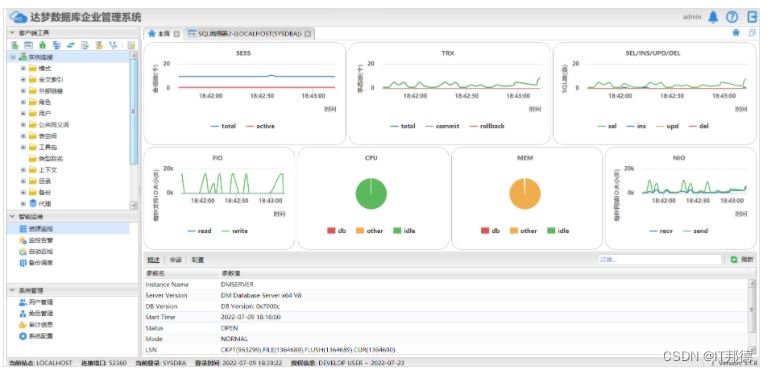Toggle commit legend in TRX chart
This screenshot has height=372, width=768.
[442, 126]
